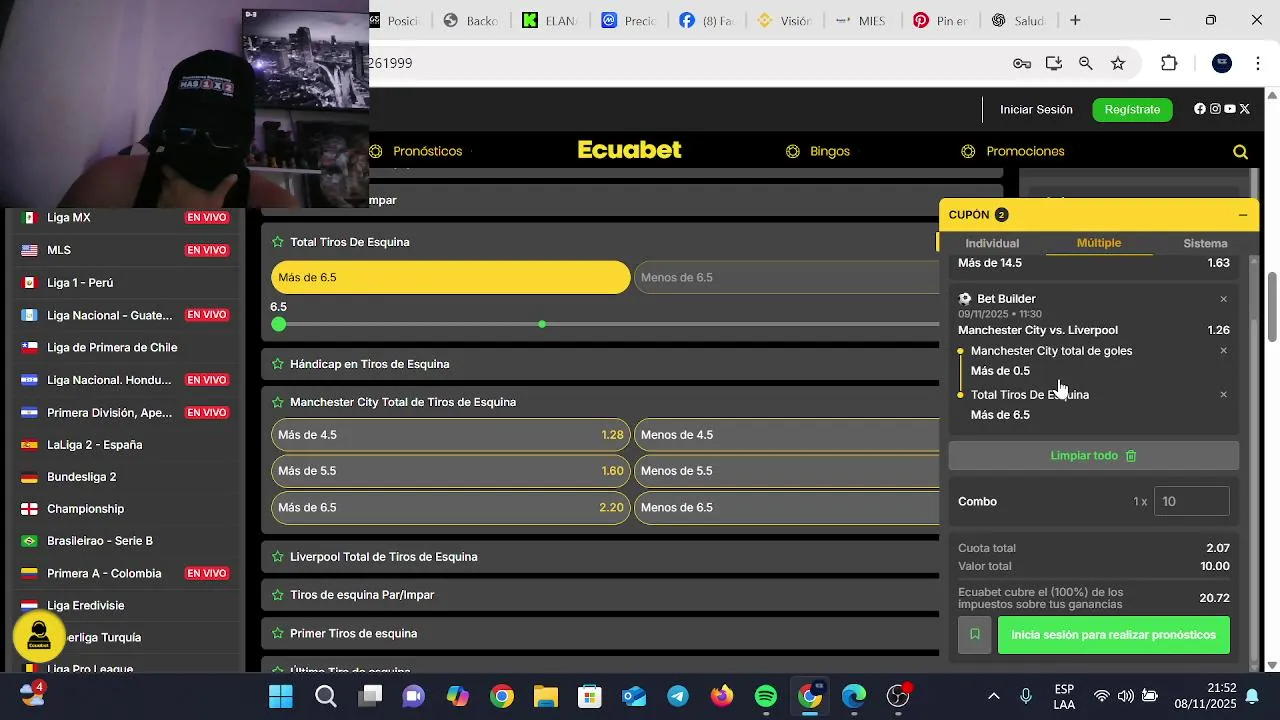The image size is (1280, 720).
Task: Expand Primer Tiros de esquina section
Action: click(x=600, y=633)
